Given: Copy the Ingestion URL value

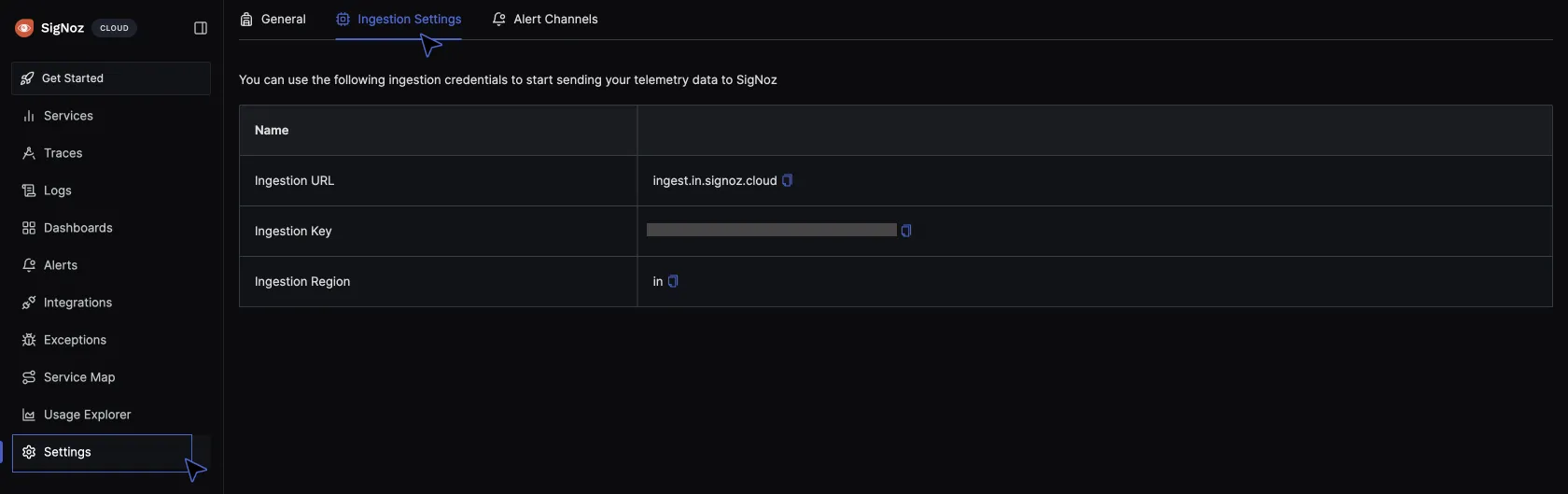Looking at the screenshot, I should click(x=787, y=180).
